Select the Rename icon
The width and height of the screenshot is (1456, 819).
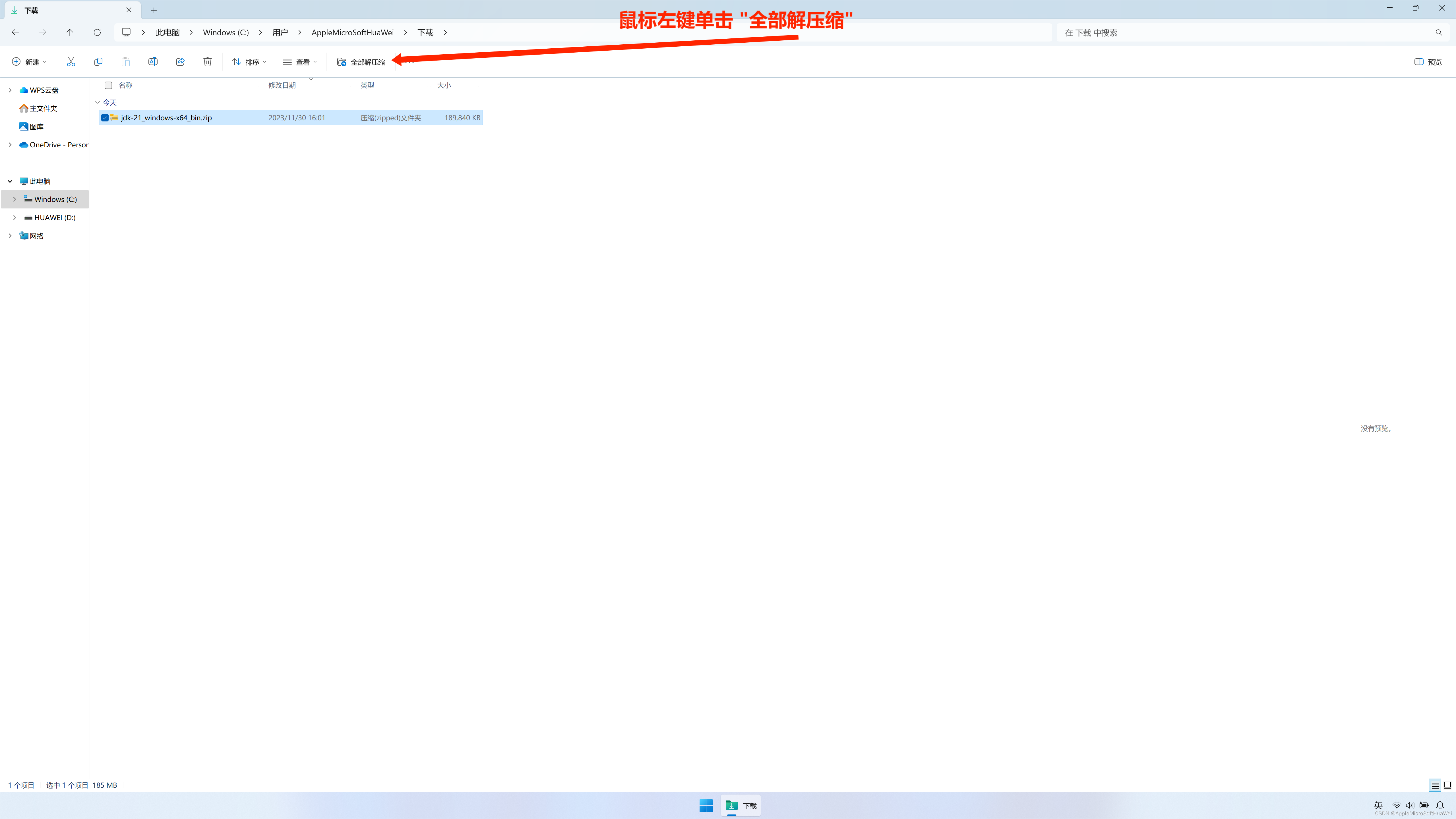click(153, 62)
